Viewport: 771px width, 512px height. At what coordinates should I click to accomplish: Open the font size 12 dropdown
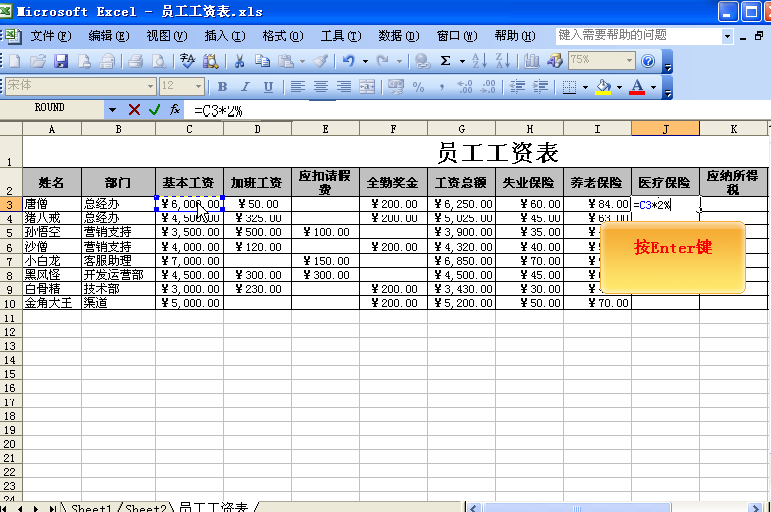pyautogui.click(x=198, y=87)
